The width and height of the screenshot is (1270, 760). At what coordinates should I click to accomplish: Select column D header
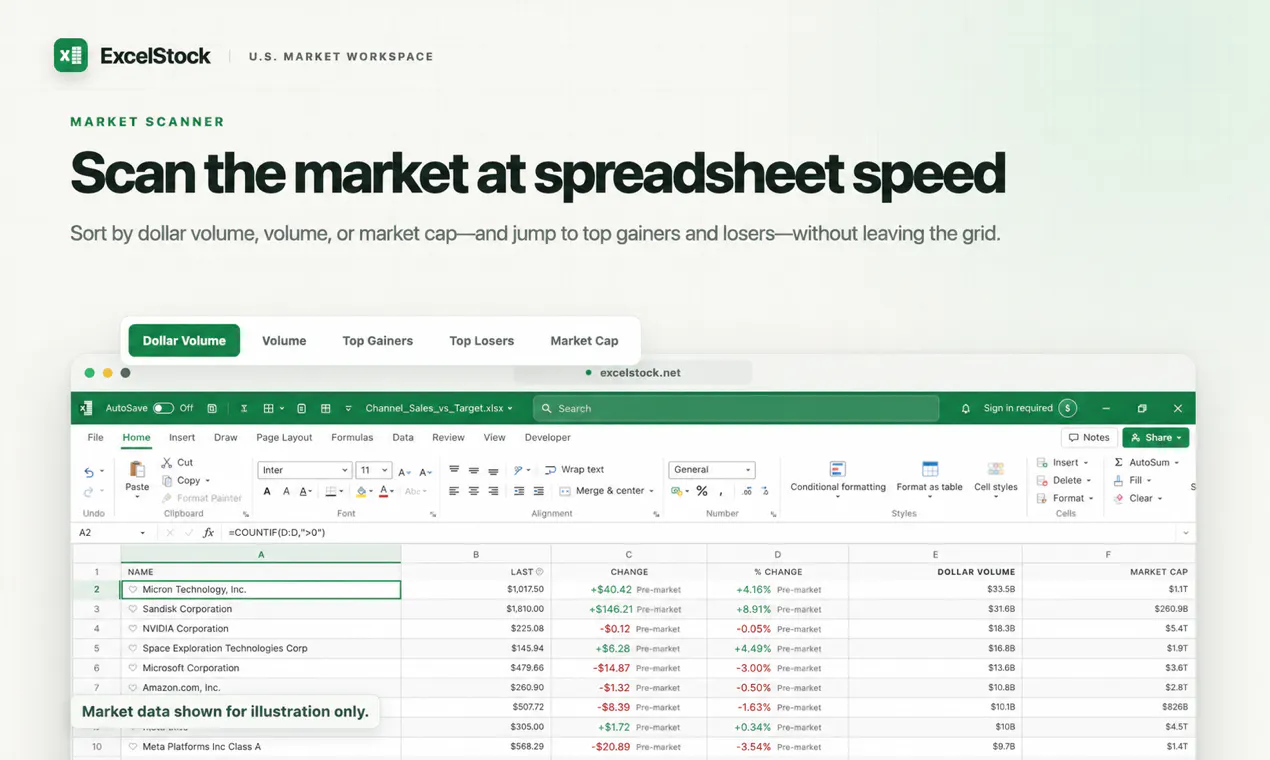777,554
